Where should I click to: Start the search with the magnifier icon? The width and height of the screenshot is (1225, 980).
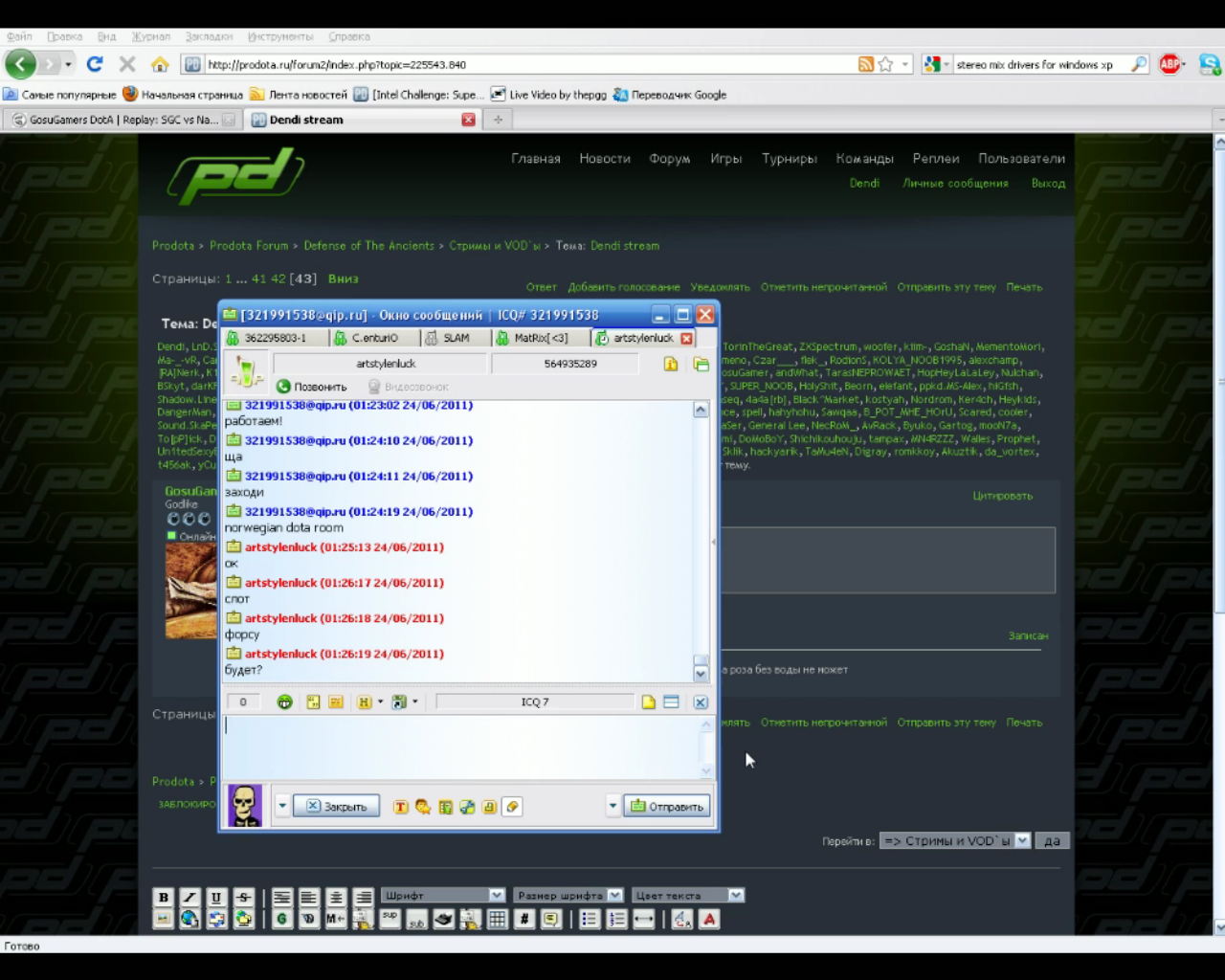pyautogui.click(x=1139, y=64)
